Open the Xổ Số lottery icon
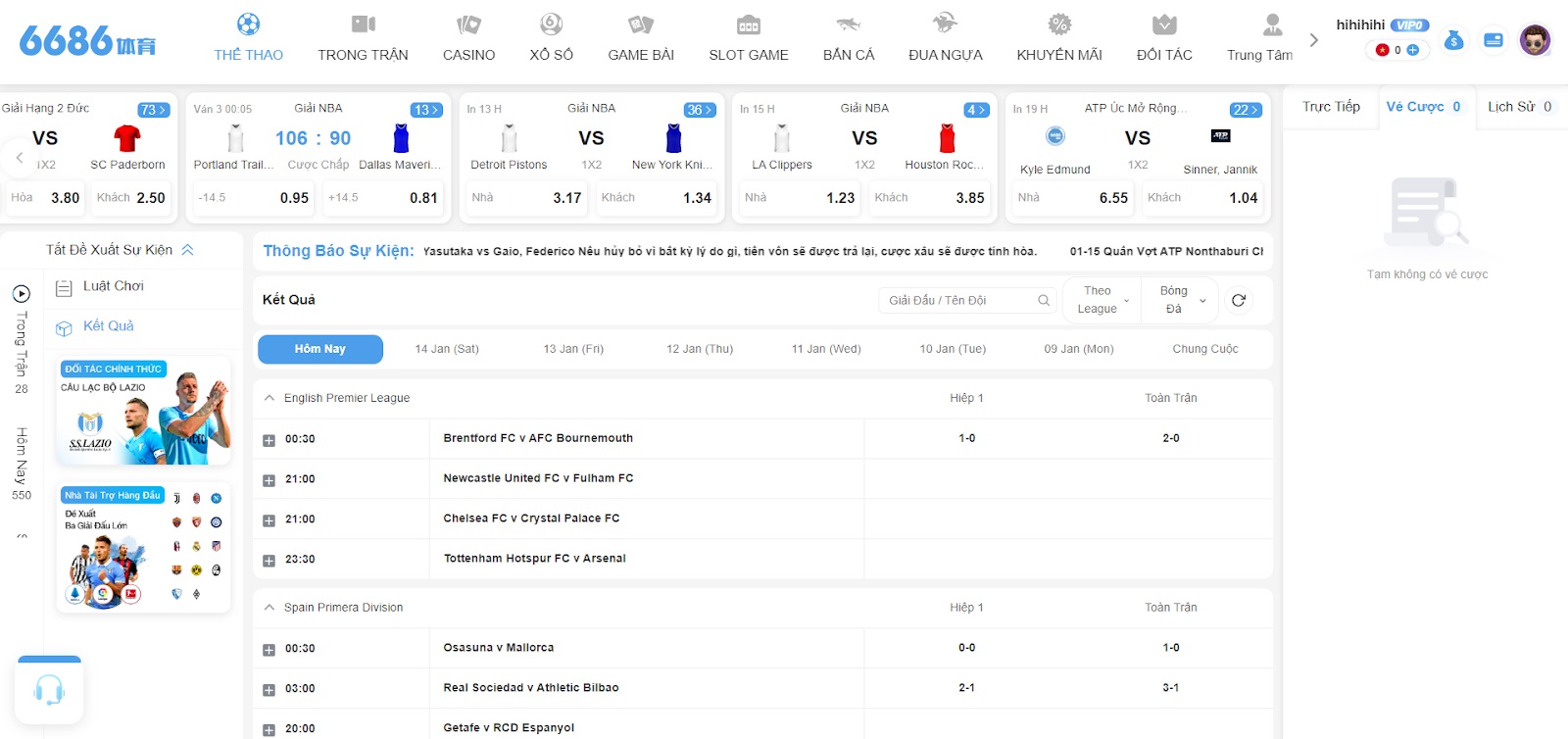 click(x=551, y=24)
